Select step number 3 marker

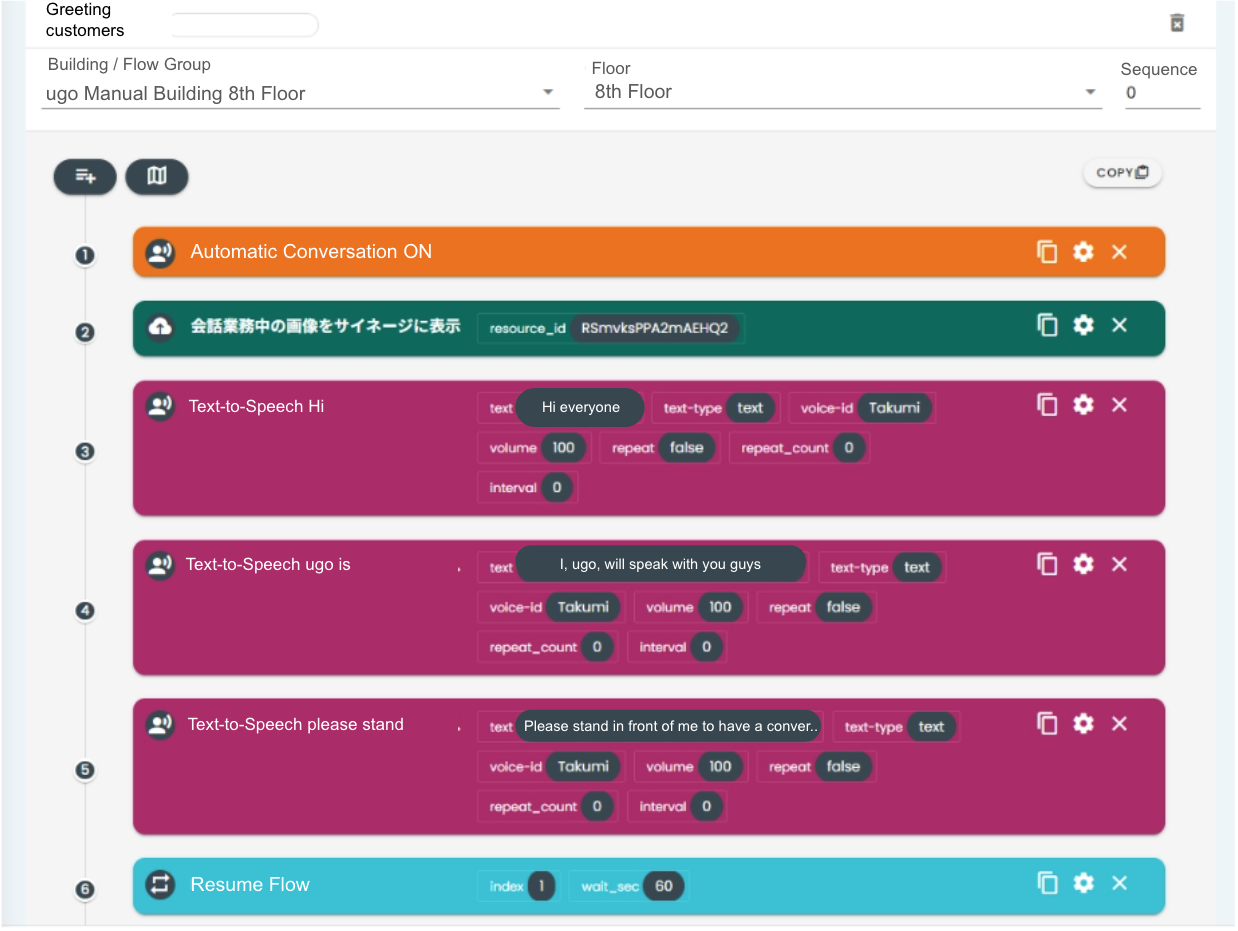coord(85,452)
